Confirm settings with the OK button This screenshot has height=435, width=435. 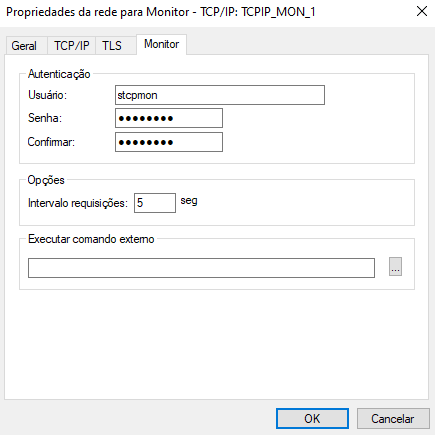(312, 419)
